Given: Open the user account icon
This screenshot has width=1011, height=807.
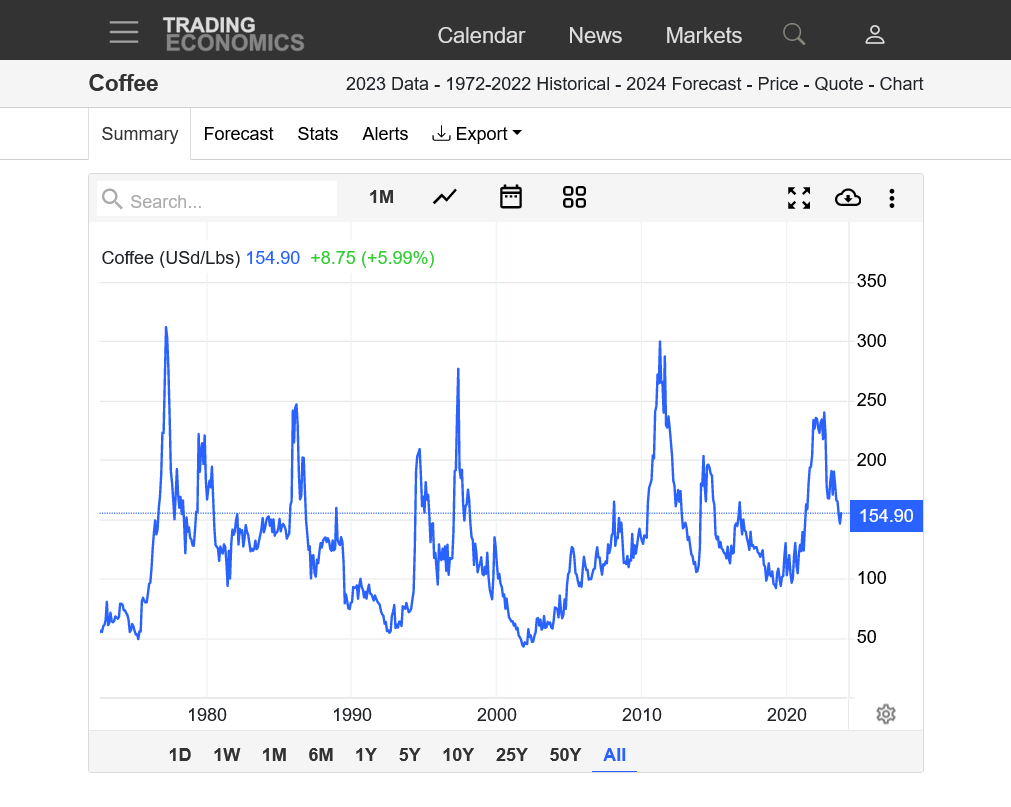Looking at the screenshot, I should pyautogui.click(x=875, y=35).
